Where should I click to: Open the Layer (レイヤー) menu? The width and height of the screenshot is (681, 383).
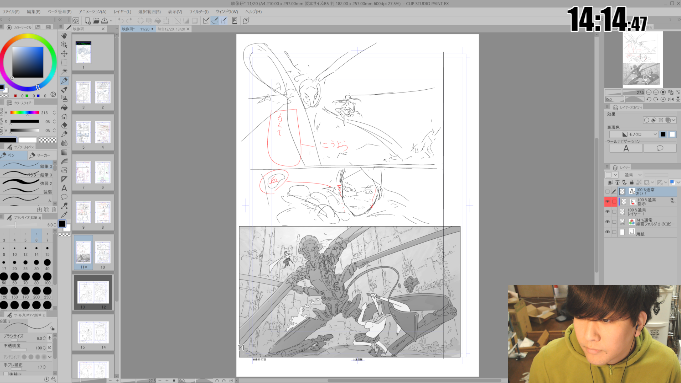pos(122,12)
